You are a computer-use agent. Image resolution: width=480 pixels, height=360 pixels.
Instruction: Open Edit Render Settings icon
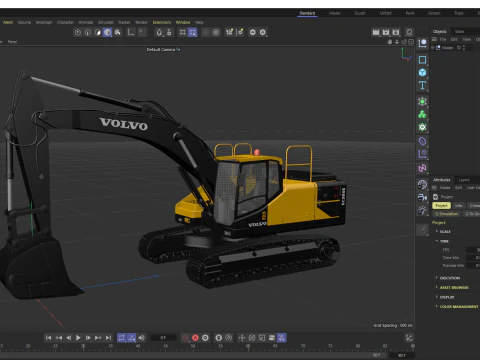tap(396, 32)
